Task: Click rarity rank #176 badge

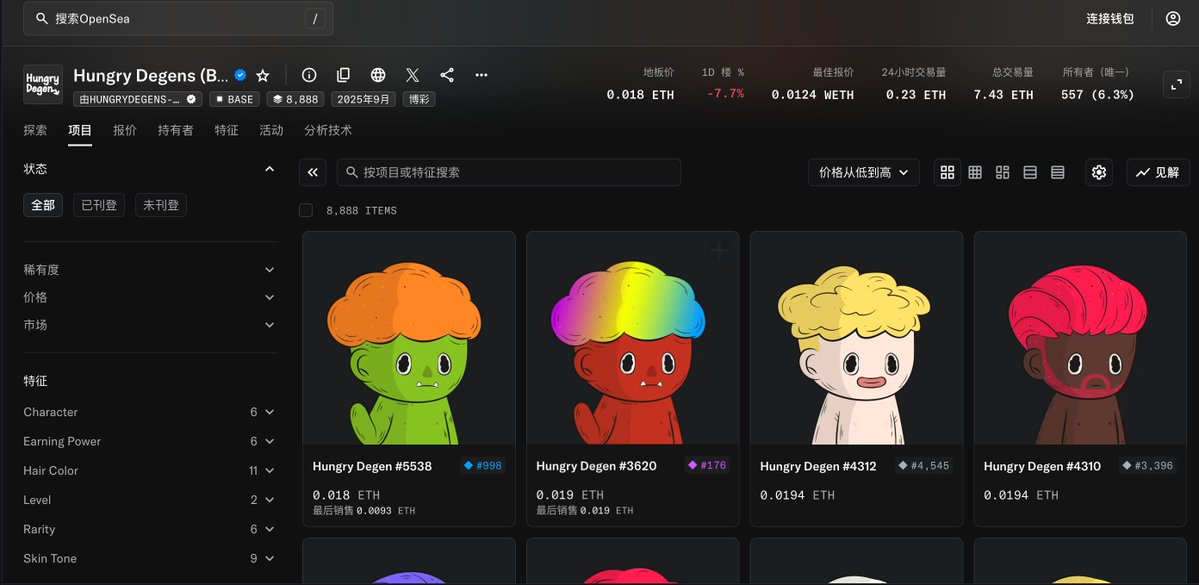Action: point(707,465)
